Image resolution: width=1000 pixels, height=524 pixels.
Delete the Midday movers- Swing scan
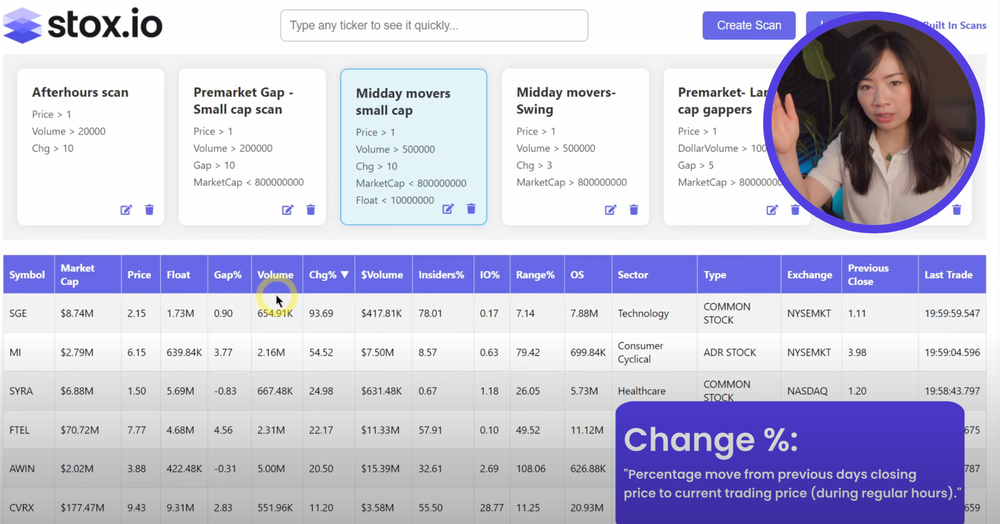634,210
